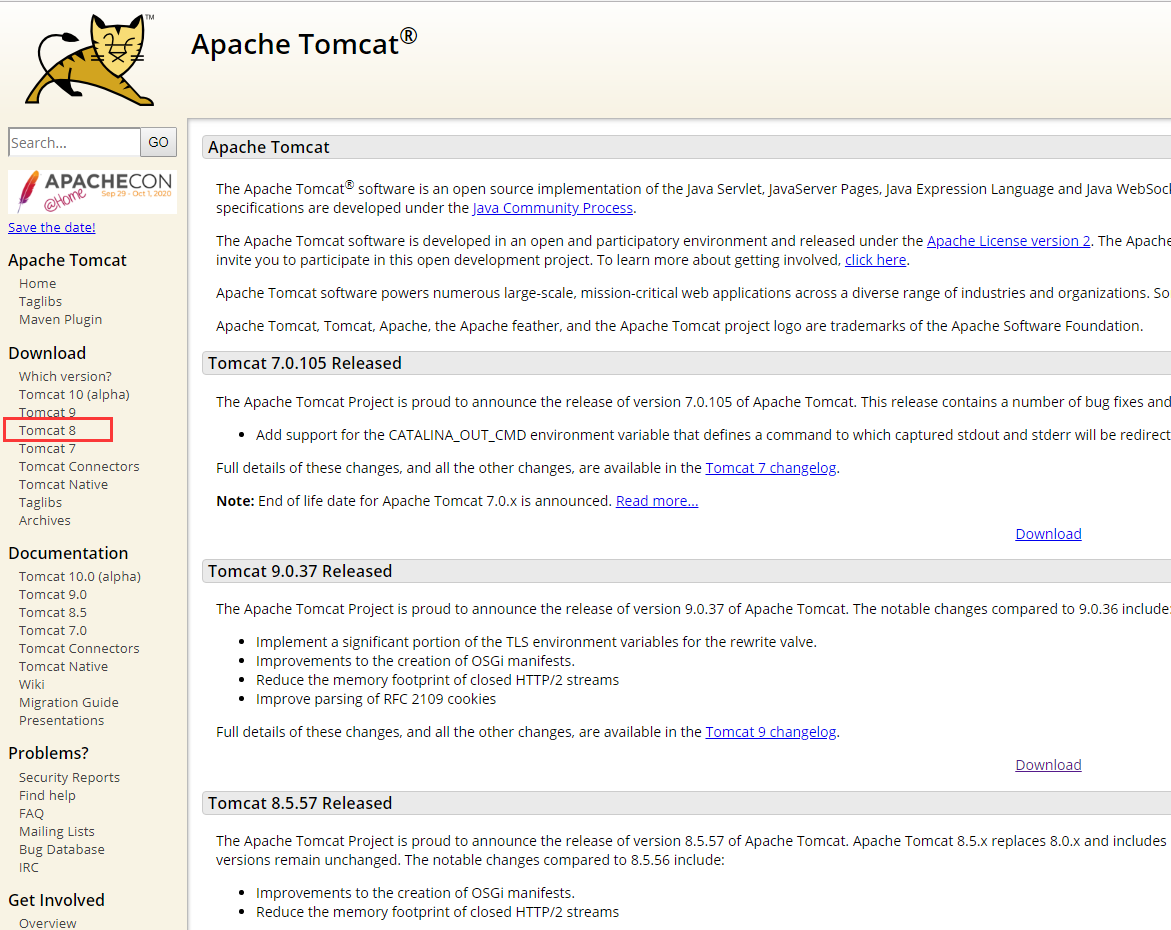Screen dimensions: 1171x930
Task: Open Tomcat 7.0 documentation
Action: pos(53,630)
